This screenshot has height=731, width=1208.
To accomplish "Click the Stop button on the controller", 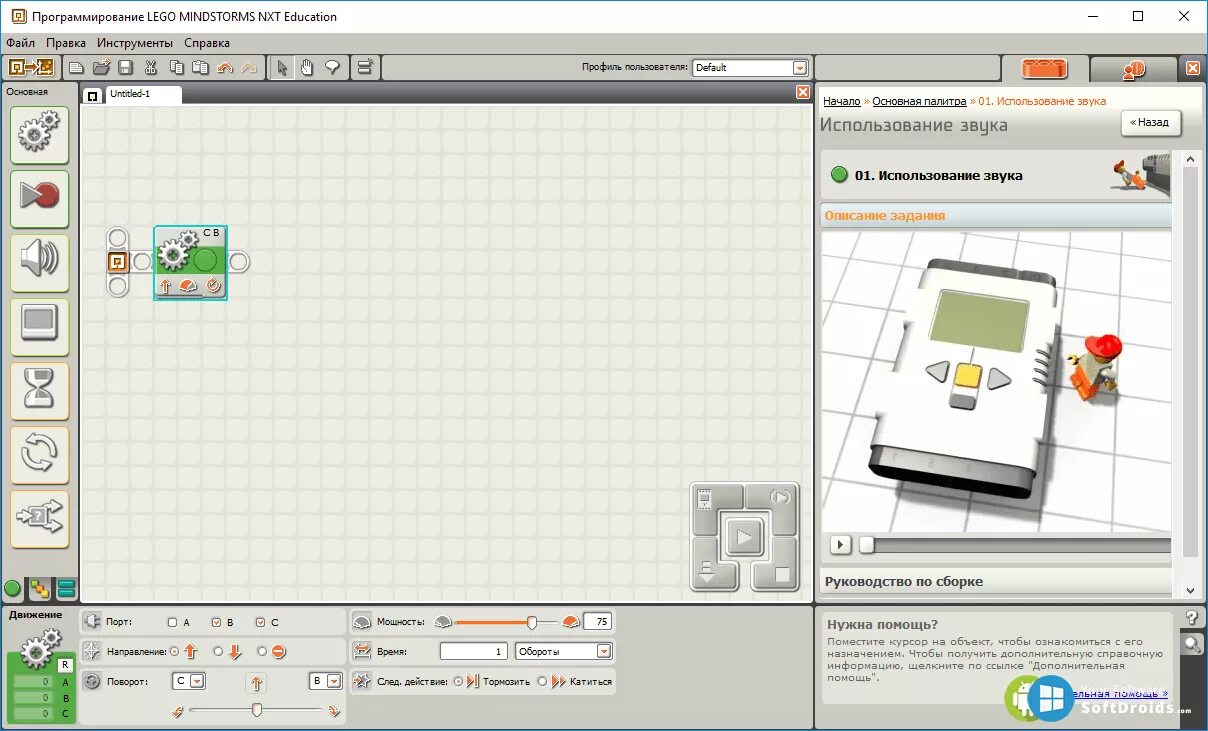I will tap(783, 575).
